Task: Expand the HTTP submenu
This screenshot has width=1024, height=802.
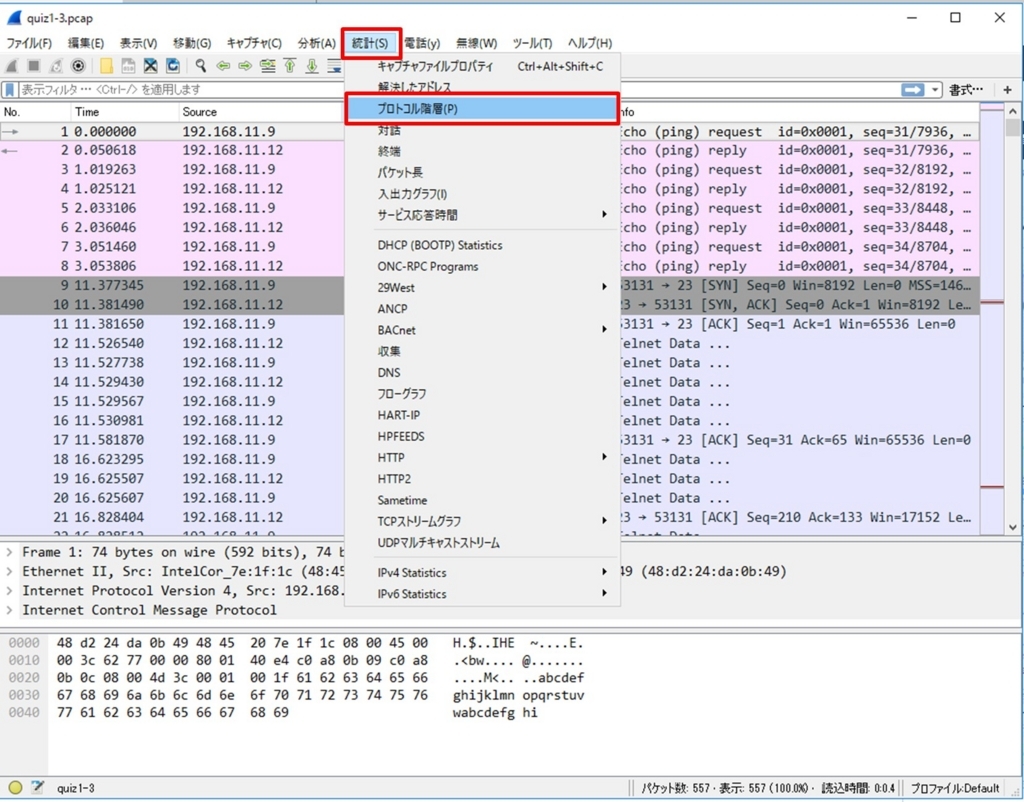Action: click(604, 457)
